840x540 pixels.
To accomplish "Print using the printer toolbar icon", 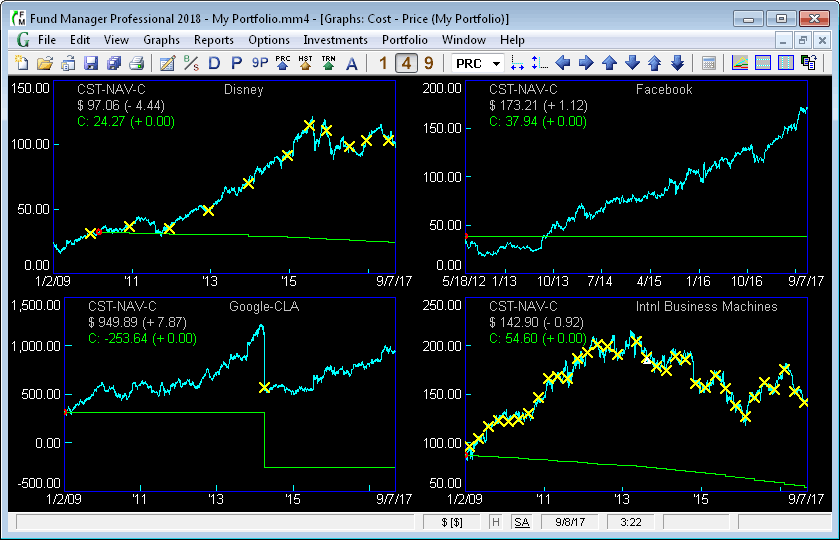I will pos(137,63).
